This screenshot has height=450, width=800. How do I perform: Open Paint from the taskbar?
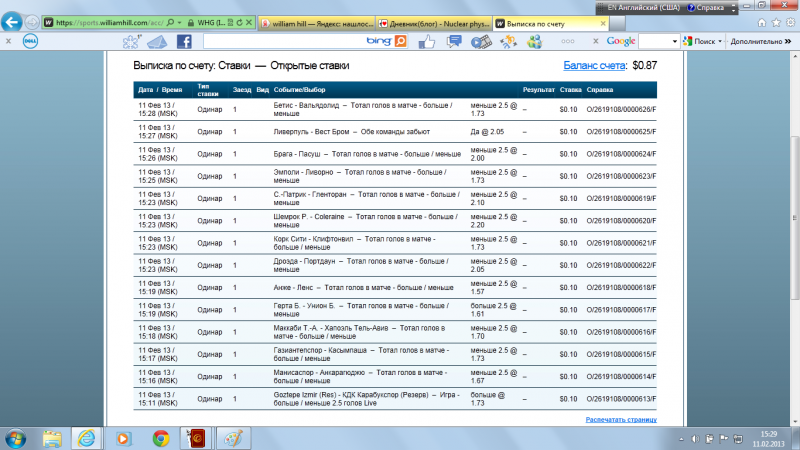coord(233,439)
